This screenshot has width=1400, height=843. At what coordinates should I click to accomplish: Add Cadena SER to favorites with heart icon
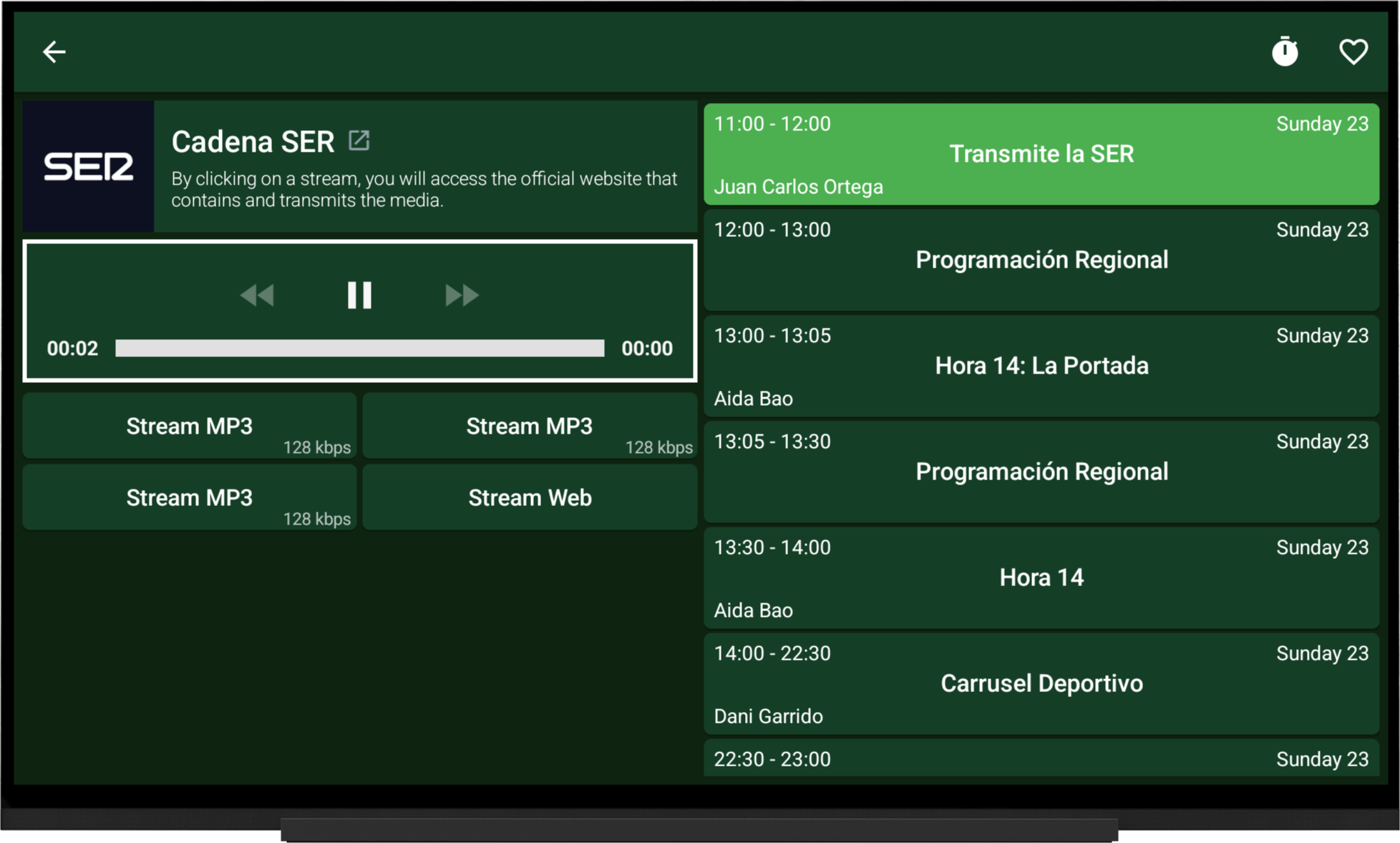click(1353, 52)
